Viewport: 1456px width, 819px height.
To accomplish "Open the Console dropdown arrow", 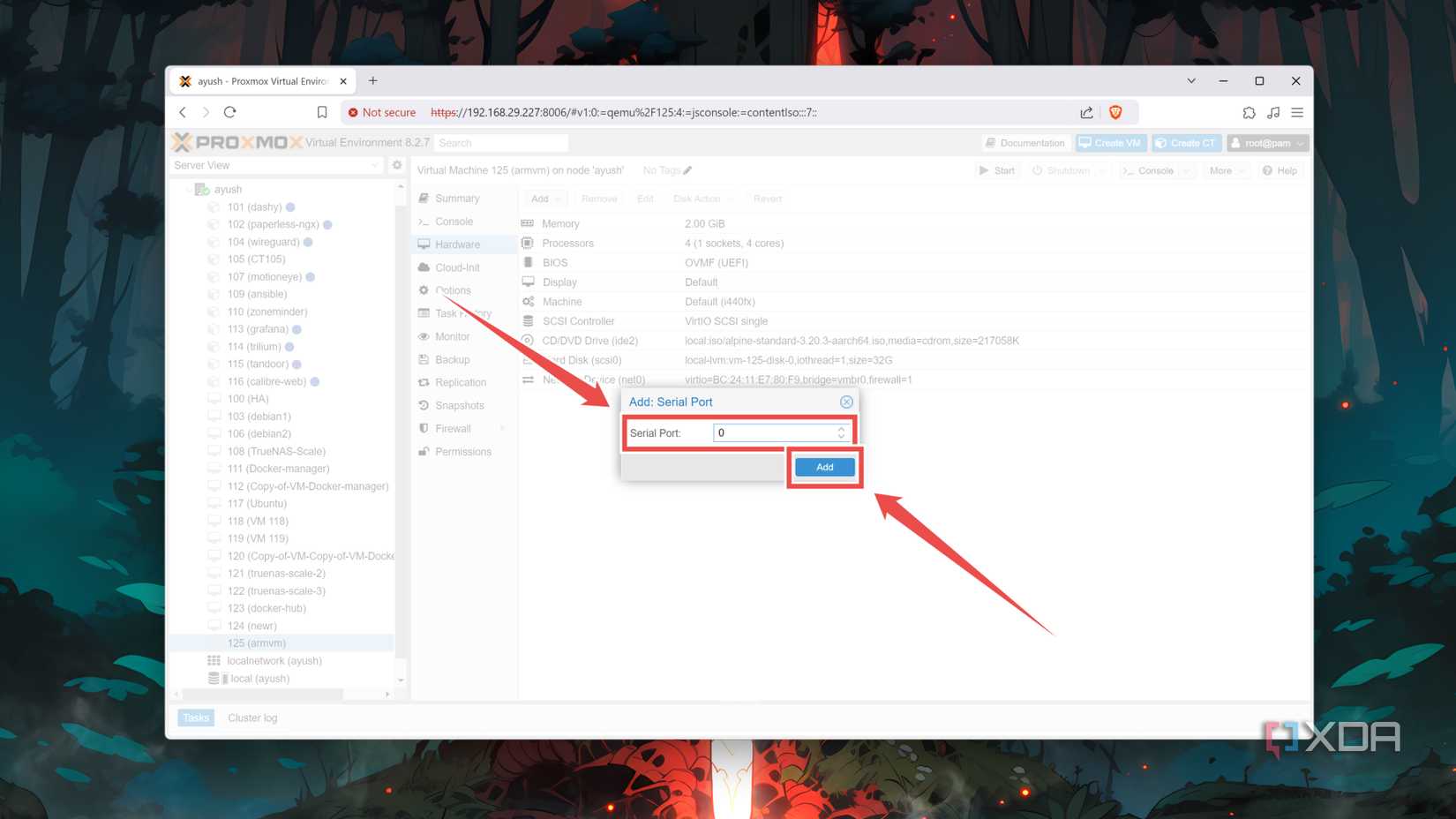I will point(1185,170).
